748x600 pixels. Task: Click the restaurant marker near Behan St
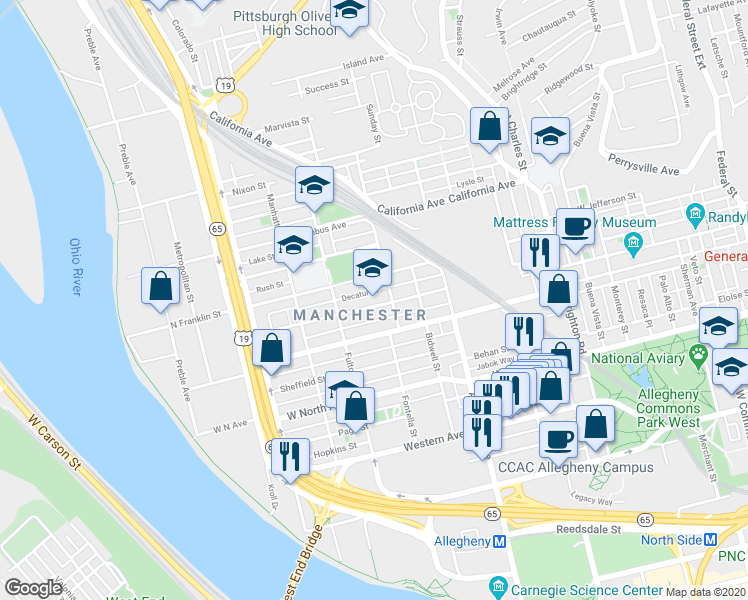(524, 333)
